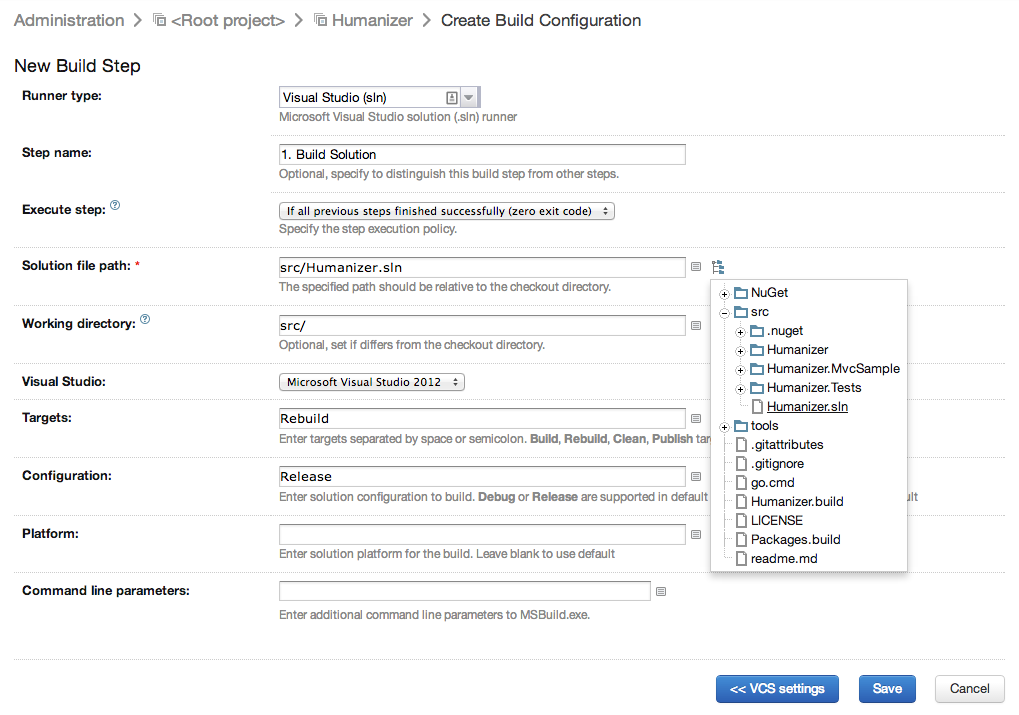Screen dimensions: 1019x715
Task: Select Humanizer.build in the file tree
Action: 797,502
